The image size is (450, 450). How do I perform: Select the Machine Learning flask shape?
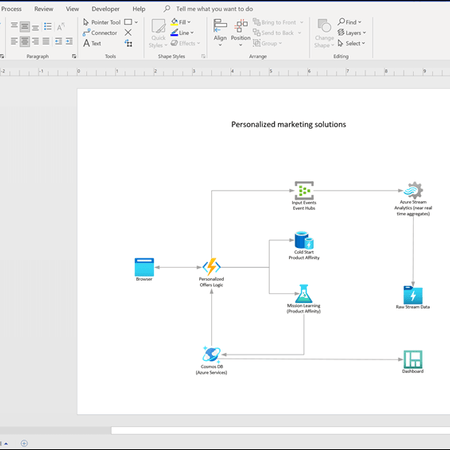[304, 293]
